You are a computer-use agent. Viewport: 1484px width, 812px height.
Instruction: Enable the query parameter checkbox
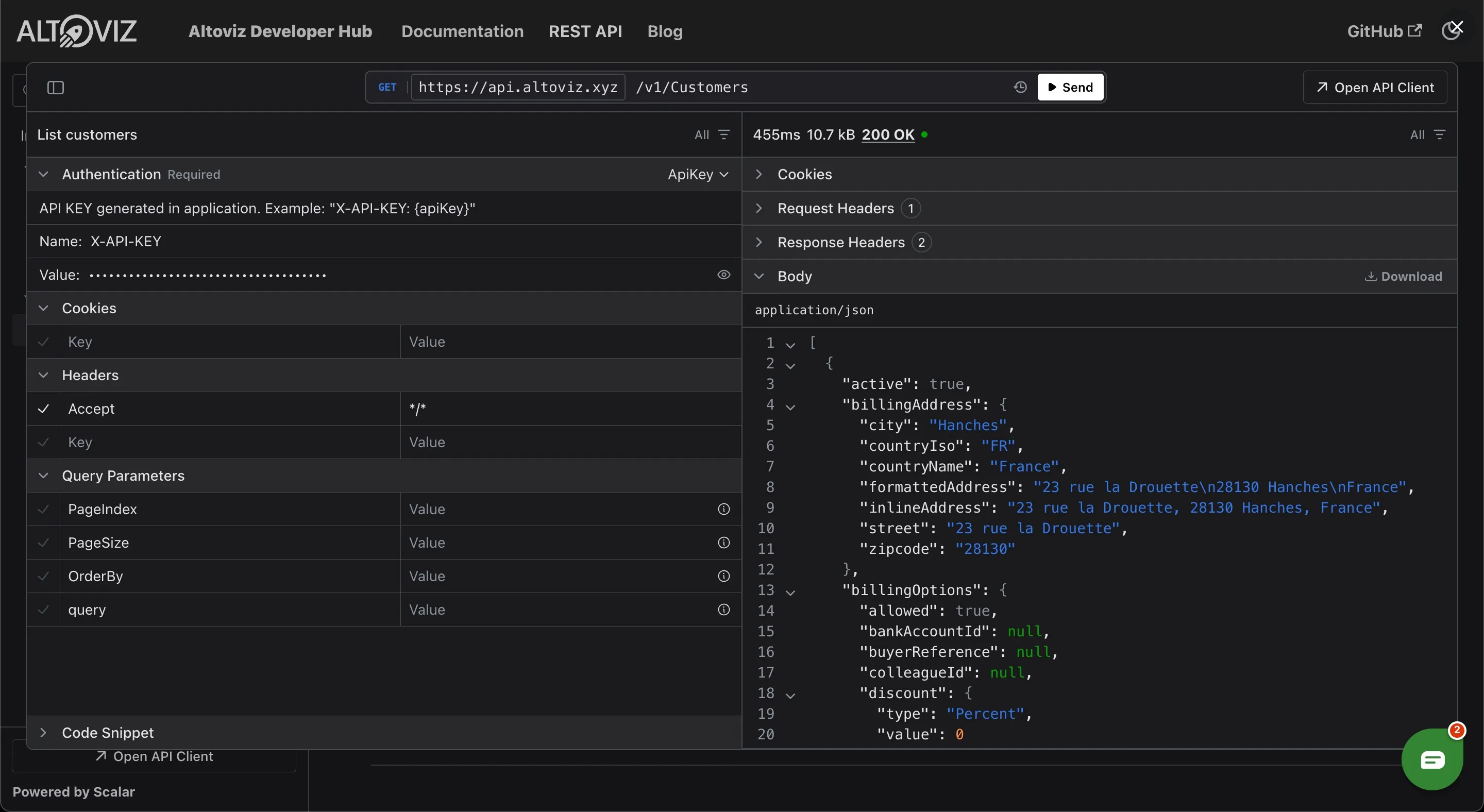tap(43, 610)
